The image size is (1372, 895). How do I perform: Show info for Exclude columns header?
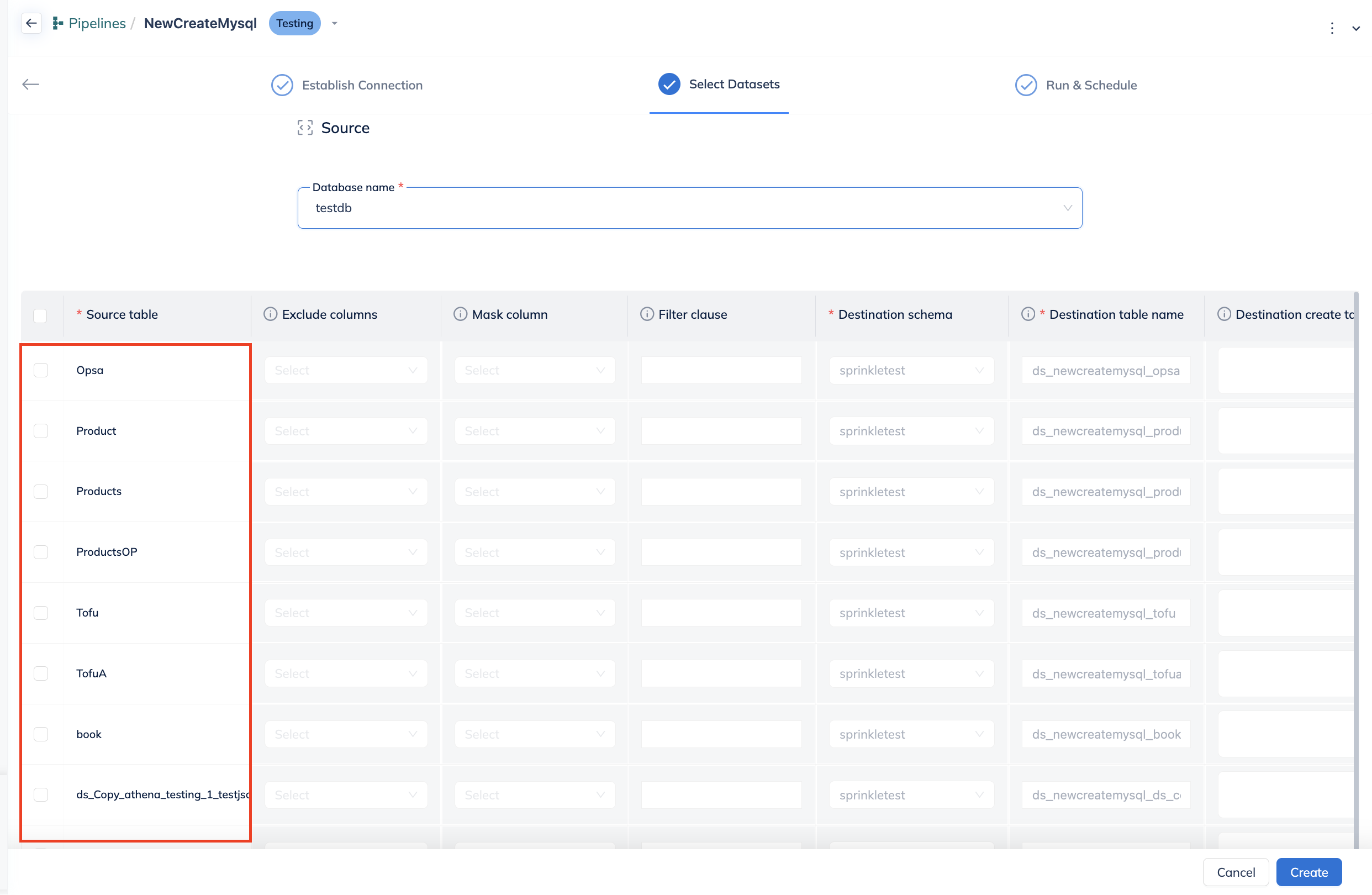point(270,314)
